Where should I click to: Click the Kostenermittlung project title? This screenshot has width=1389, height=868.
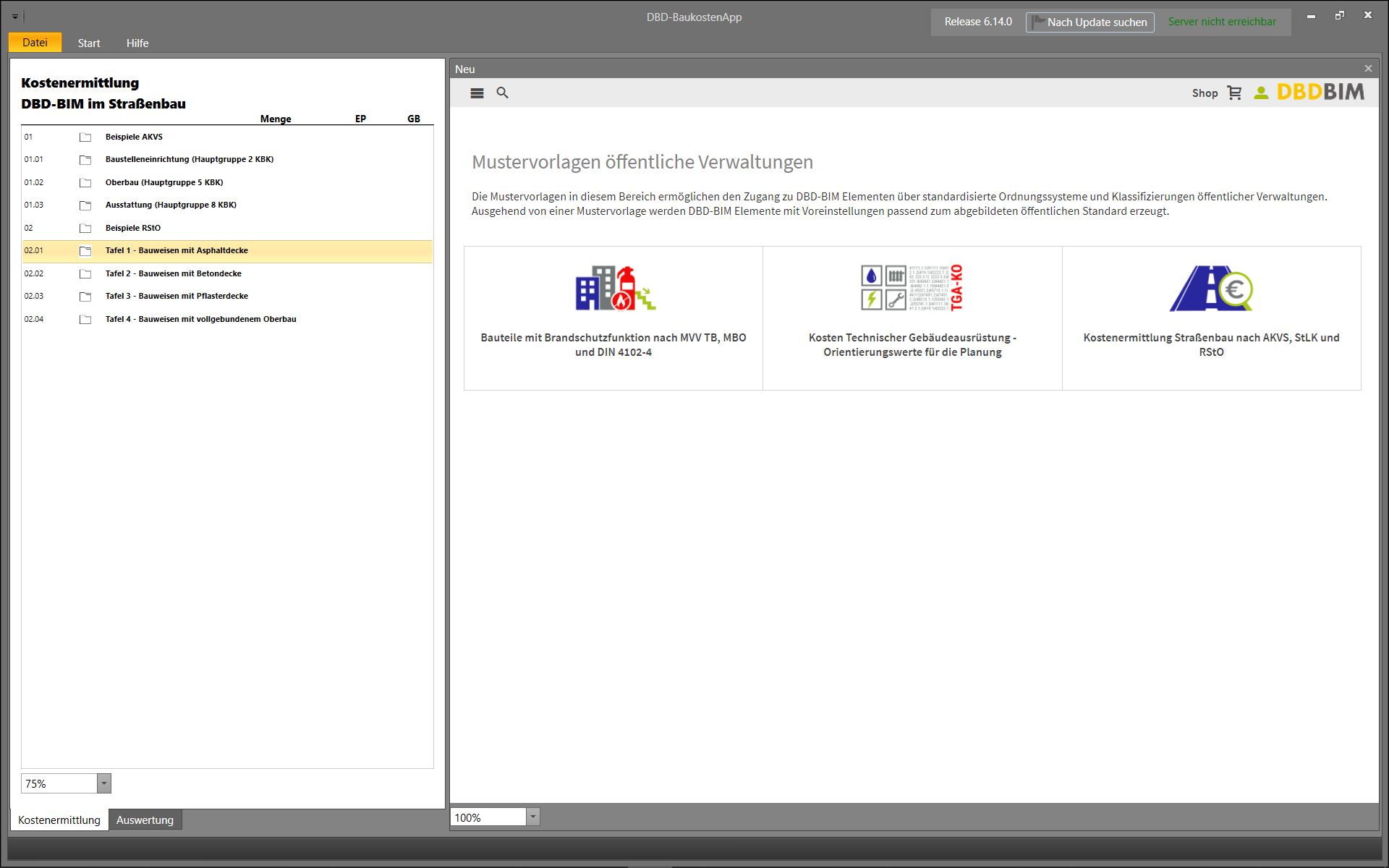pos(80,83)
